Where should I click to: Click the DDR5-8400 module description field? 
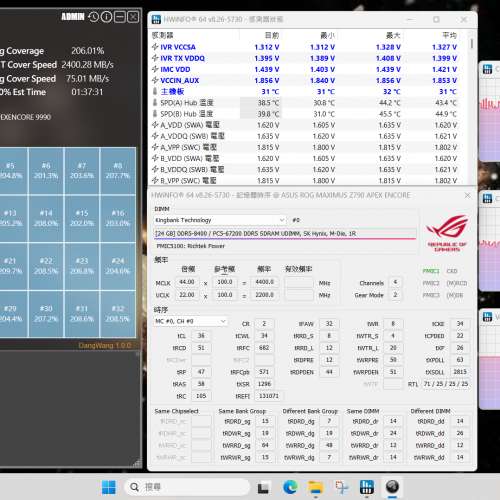(285, 233)
